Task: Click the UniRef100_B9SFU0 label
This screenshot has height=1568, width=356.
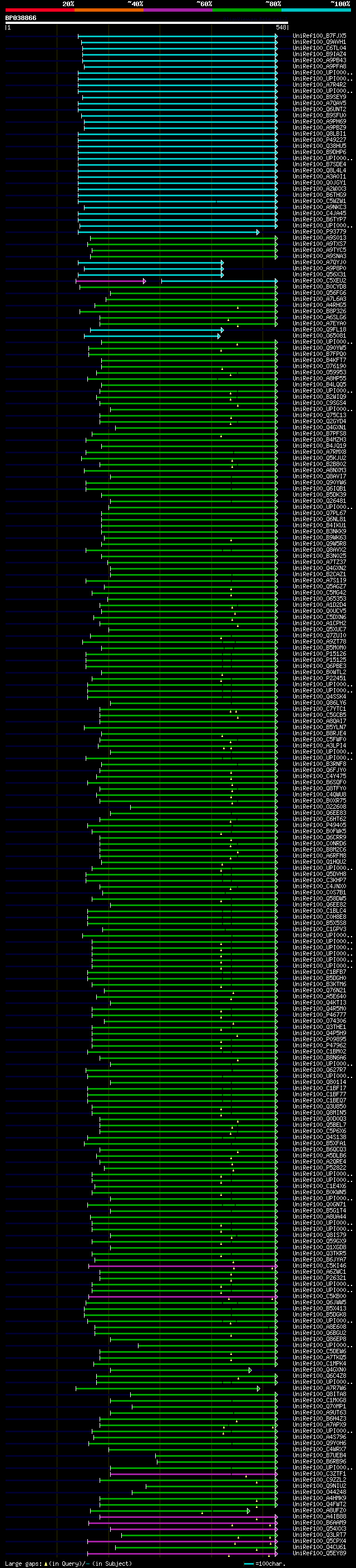Action: click(x=319, y=116)
